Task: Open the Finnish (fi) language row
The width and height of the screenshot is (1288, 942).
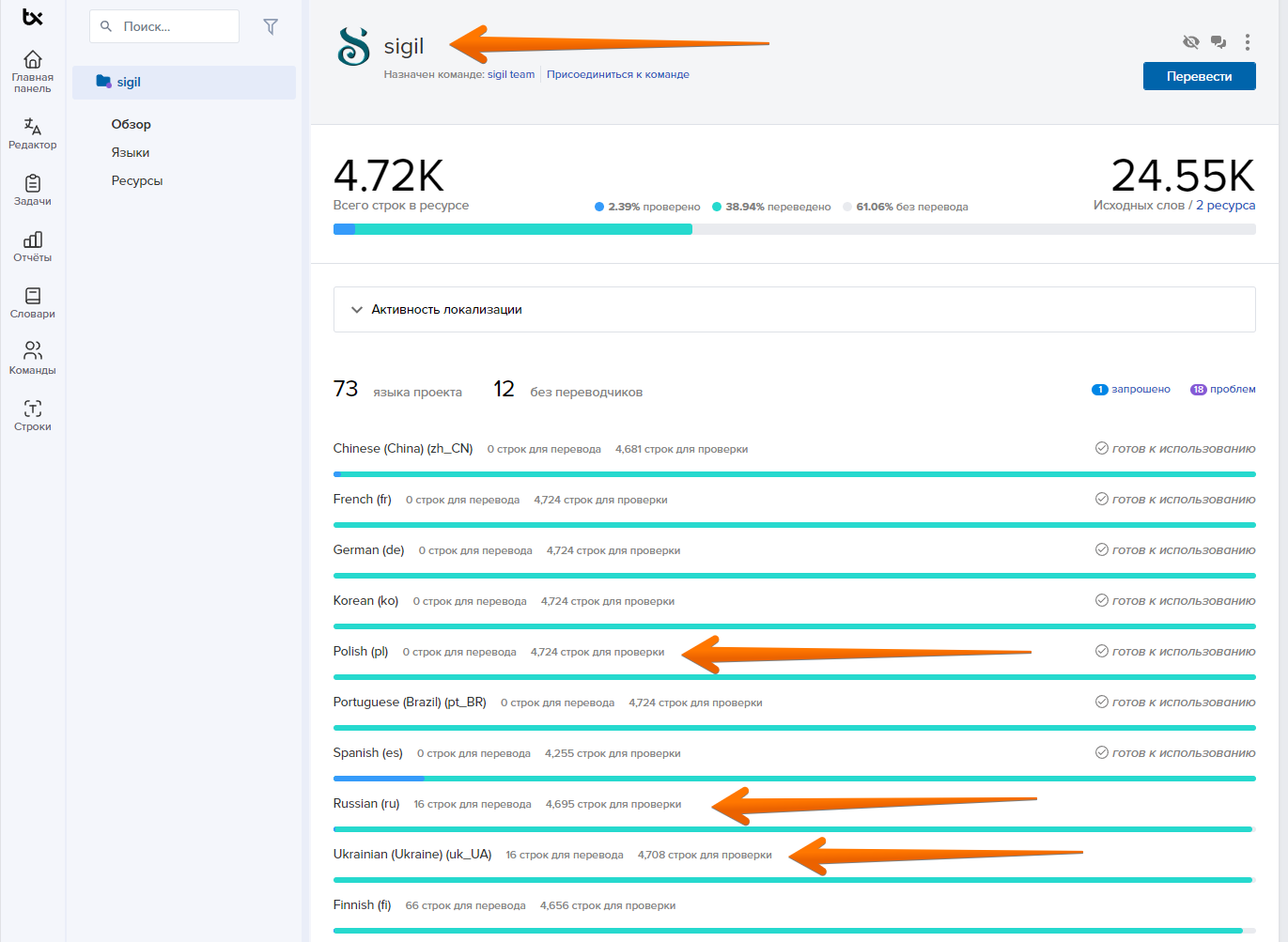Action: [362, 904]
